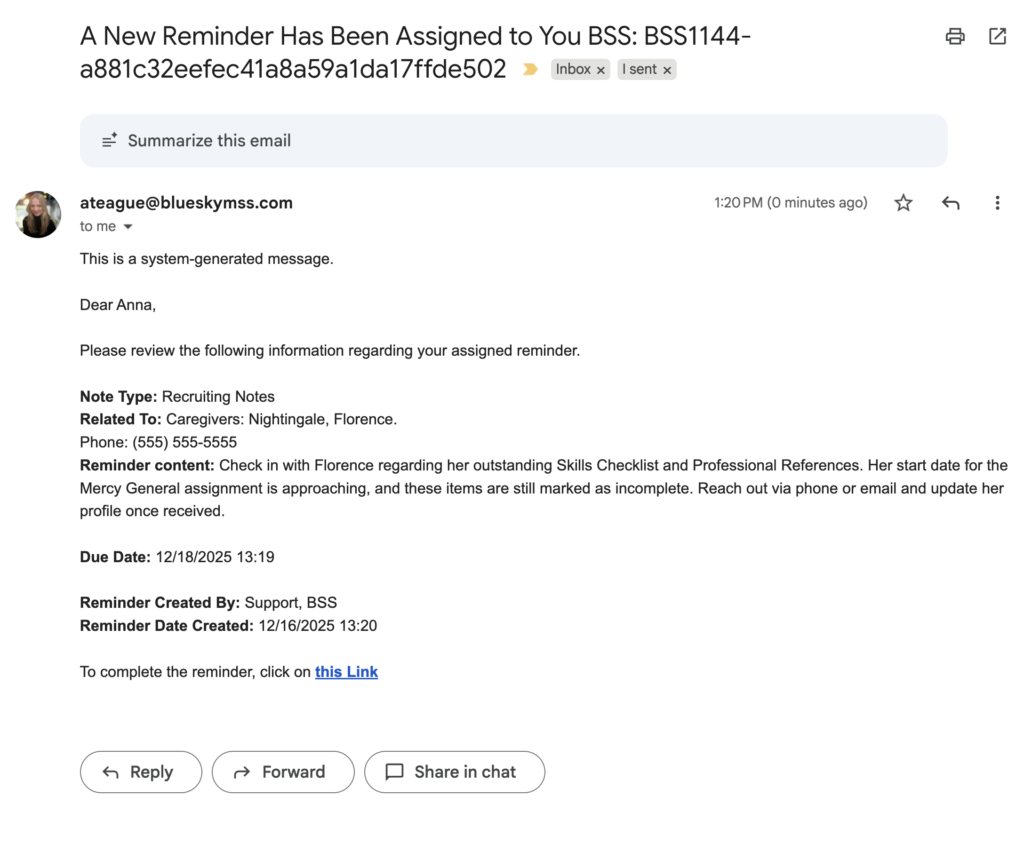Click the sender's profile photo
Image resolution: width=1024 pixels, height=860 pixels.
(38, 214)
